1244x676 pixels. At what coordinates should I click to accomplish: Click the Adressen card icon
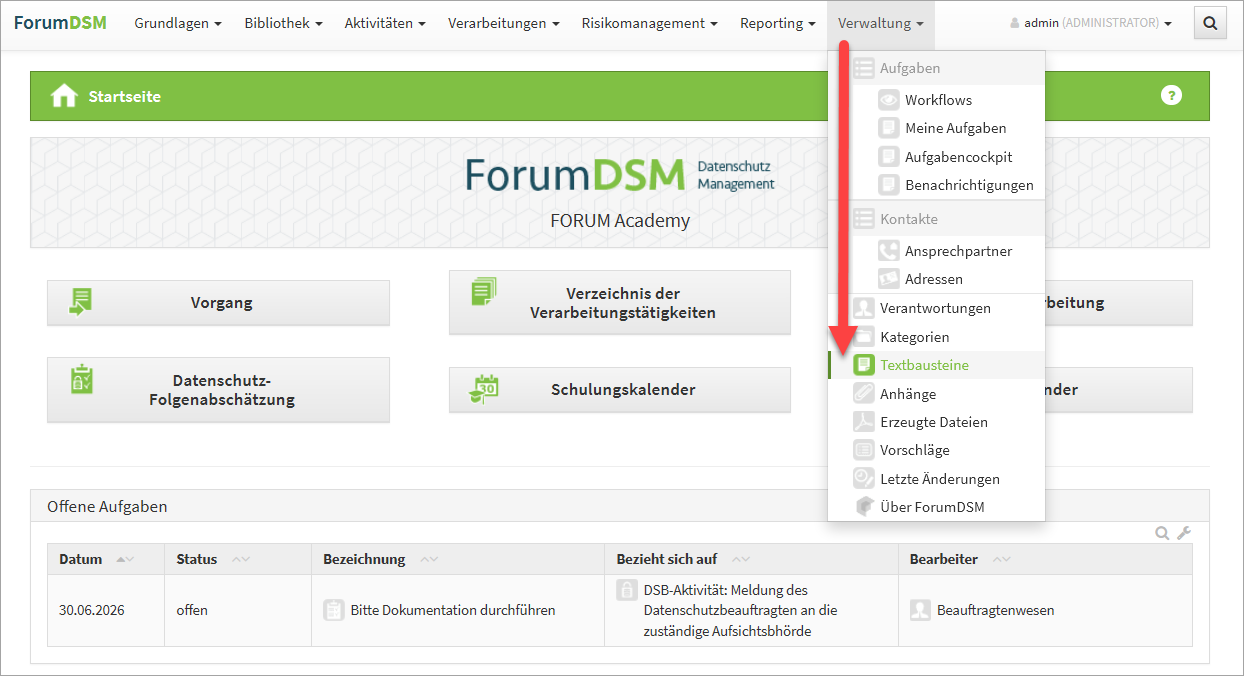(888, 279)
